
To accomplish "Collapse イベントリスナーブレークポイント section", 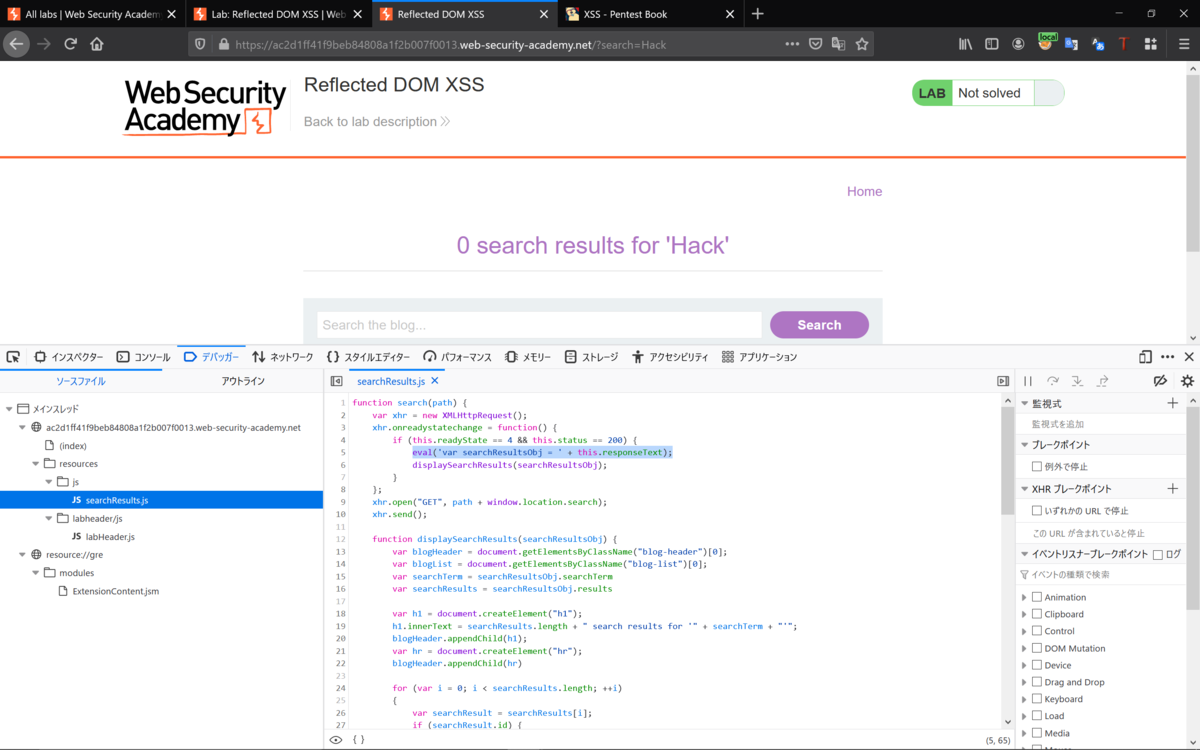I will (1025, 554).
